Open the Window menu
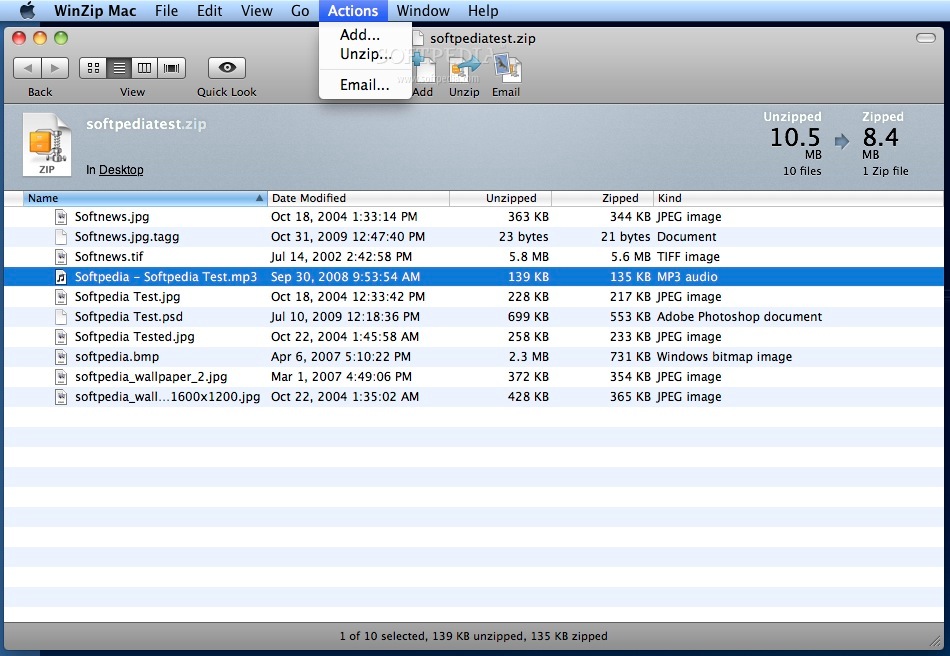 pyautogui.click(x=423, y=11)
